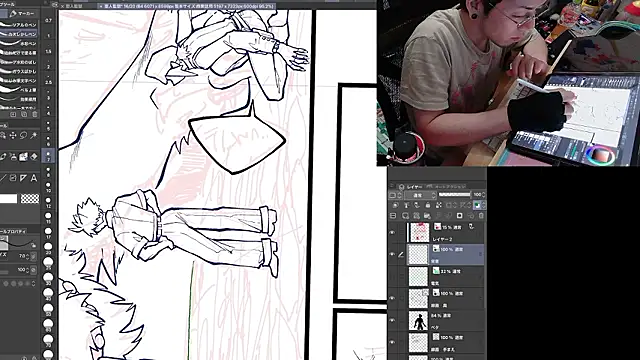Viewport: 640px width, 360px height.
Task: Select the text tool A icon
Action: tap(33, 178)
